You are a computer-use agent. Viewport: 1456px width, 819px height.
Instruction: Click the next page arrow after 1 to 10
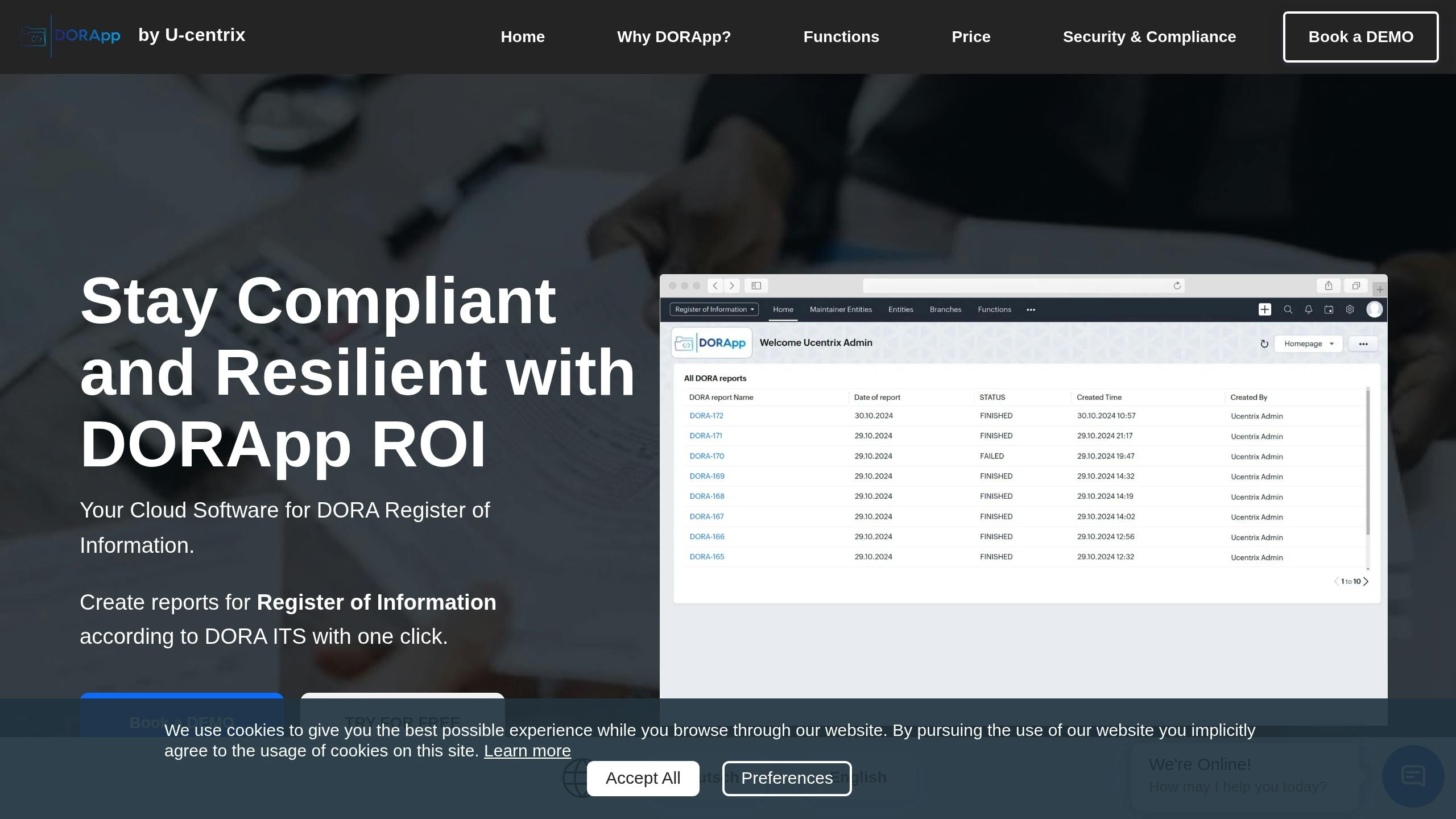point(1366,581)
